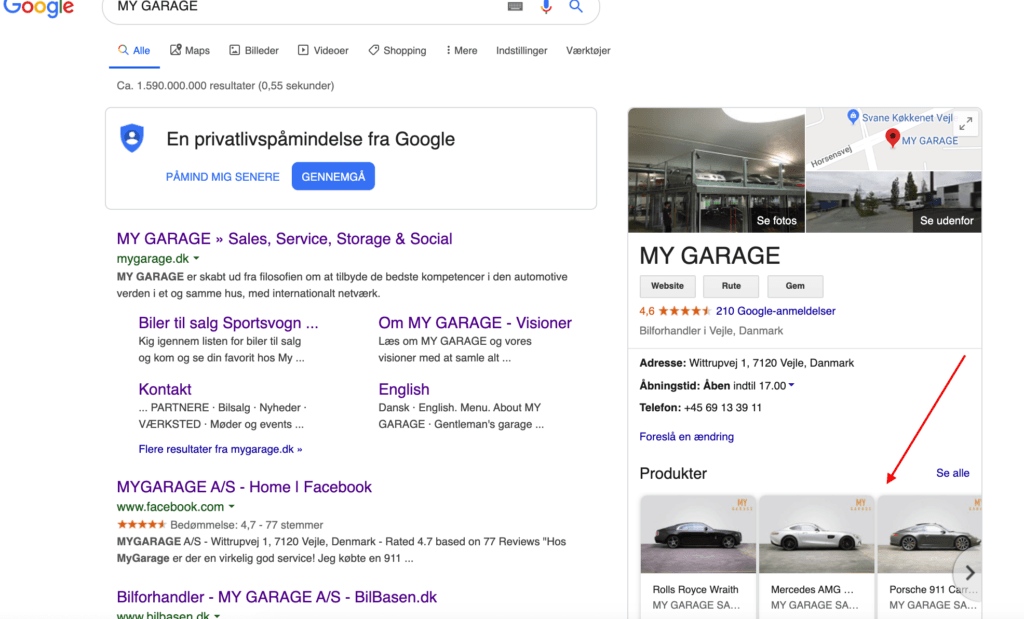Open the BilBasen.dk Bilforhandler result
1024x619 pixels.
[277, 597]
